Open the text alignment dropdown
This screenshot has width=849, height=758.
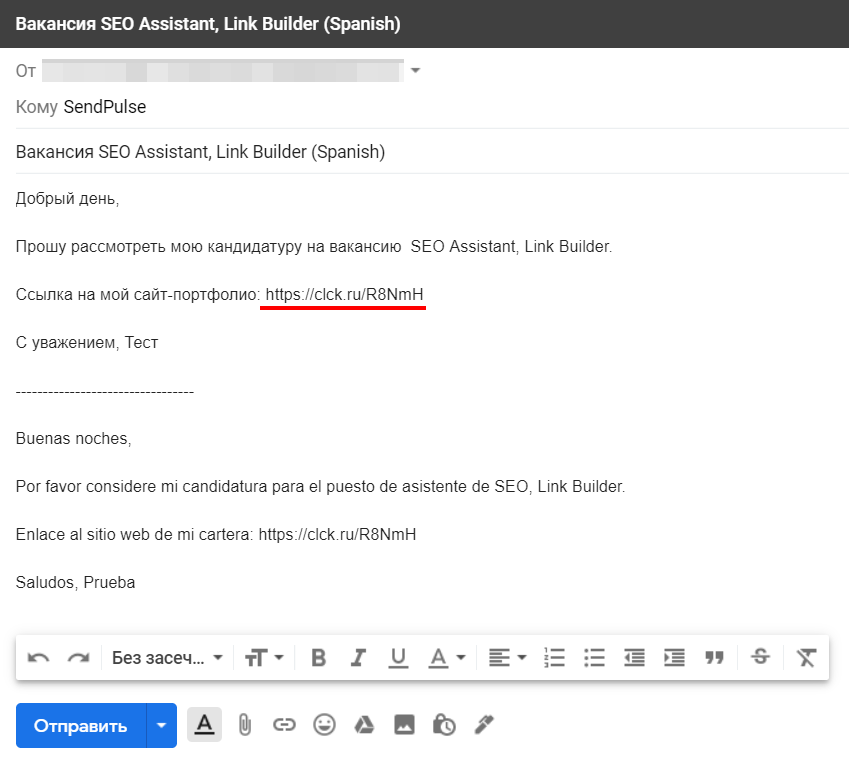coord(507,658)
